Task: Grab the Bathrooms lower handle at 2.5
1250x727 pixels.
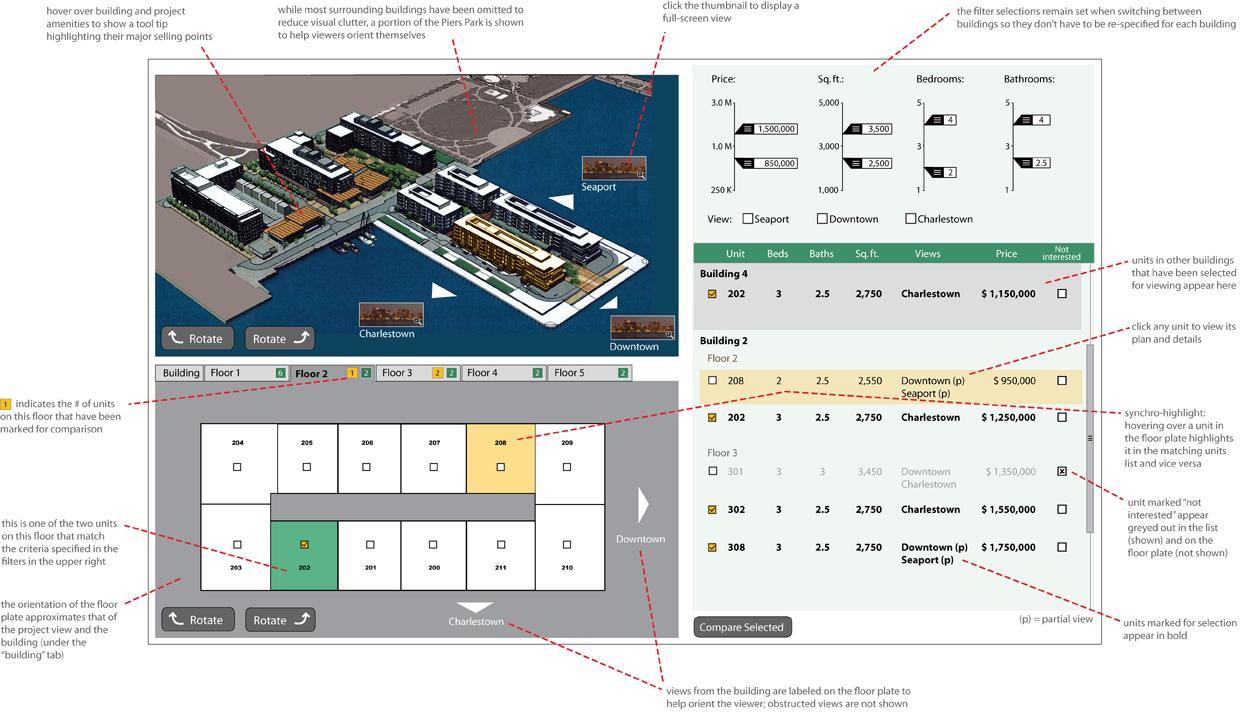Action: [1032, 162]
